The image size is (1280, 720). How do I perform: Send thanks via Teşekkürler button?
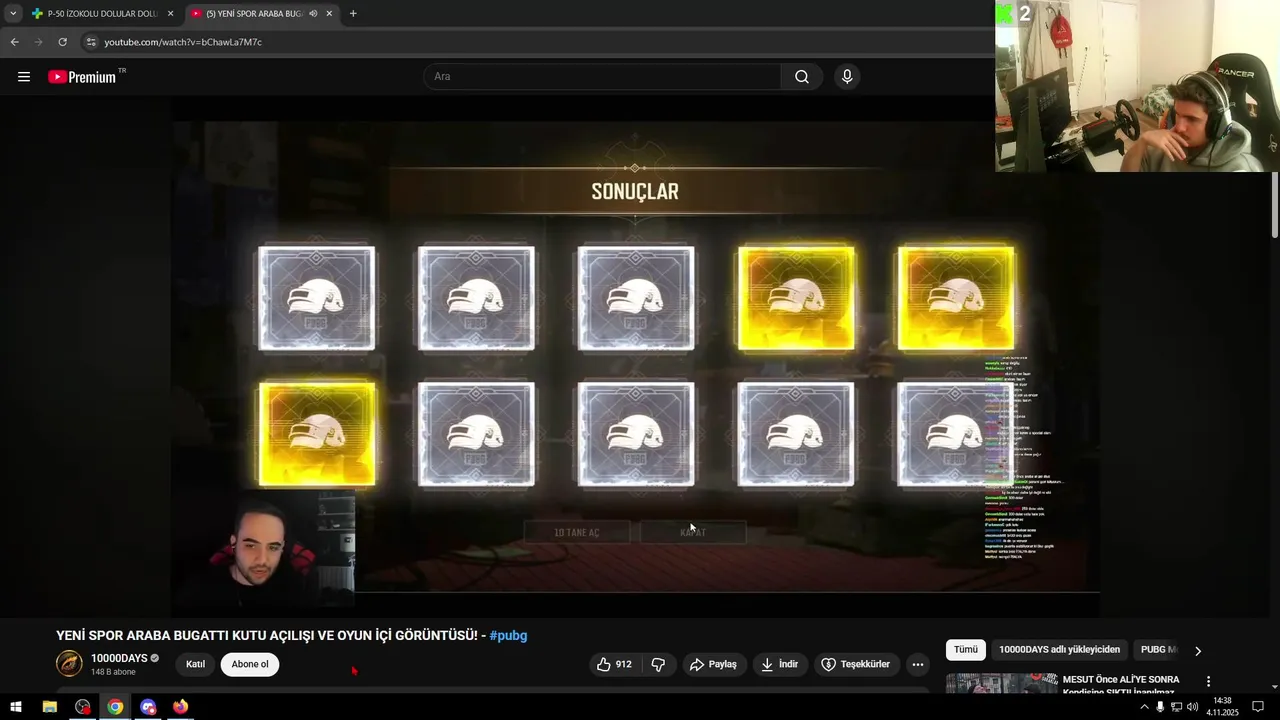[856, 664]
